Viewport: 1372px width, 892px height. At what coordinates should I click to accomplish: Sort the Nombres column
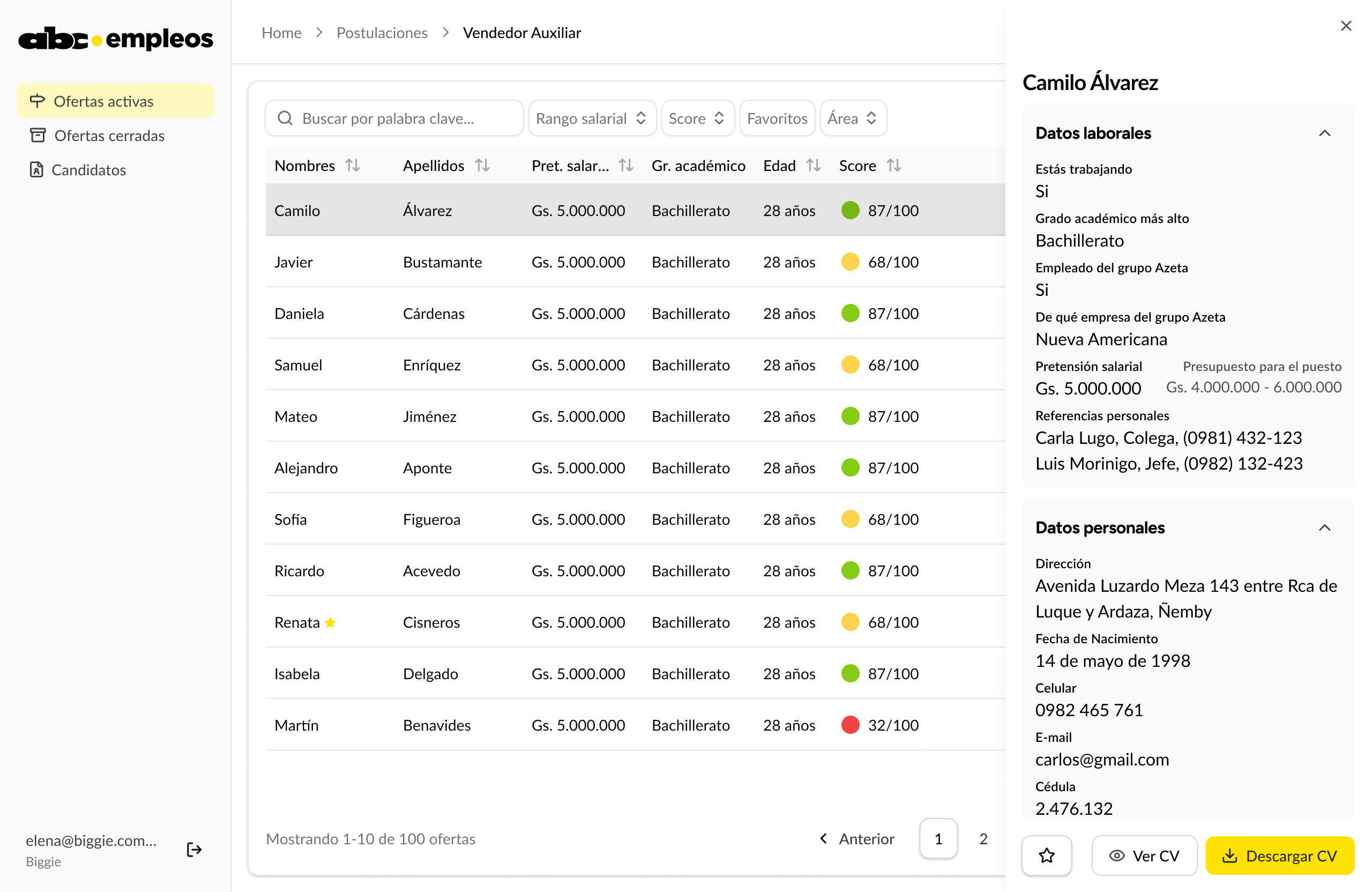[x=353, y=165]
